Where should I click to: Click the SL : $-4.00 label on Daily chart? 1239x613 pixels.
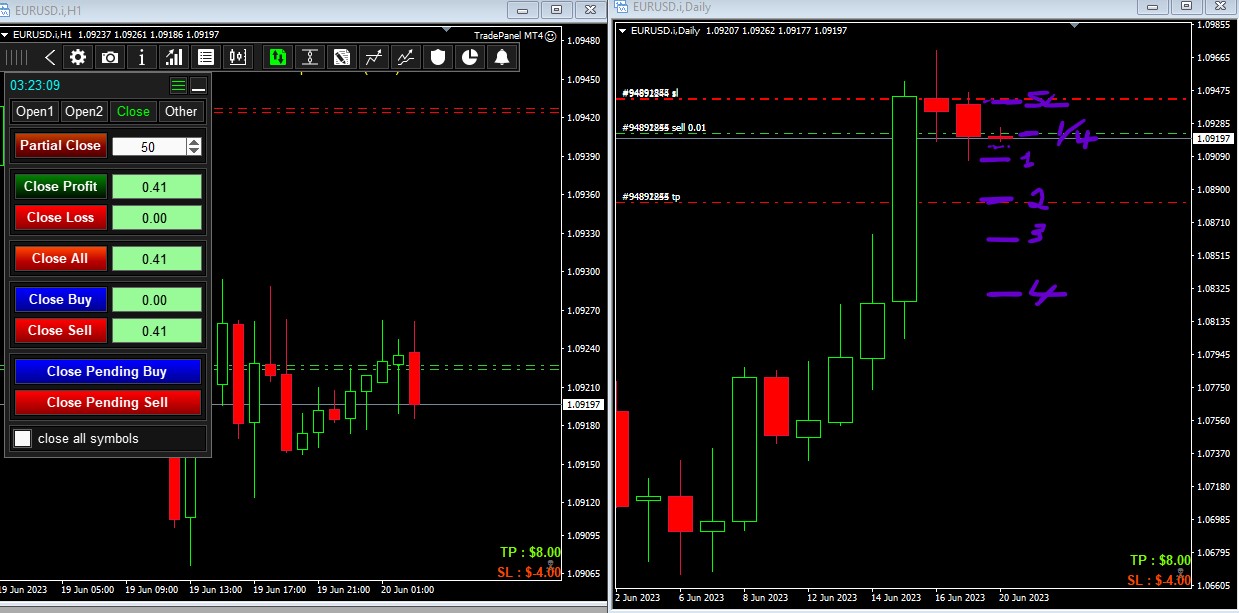coord(1159,580)
